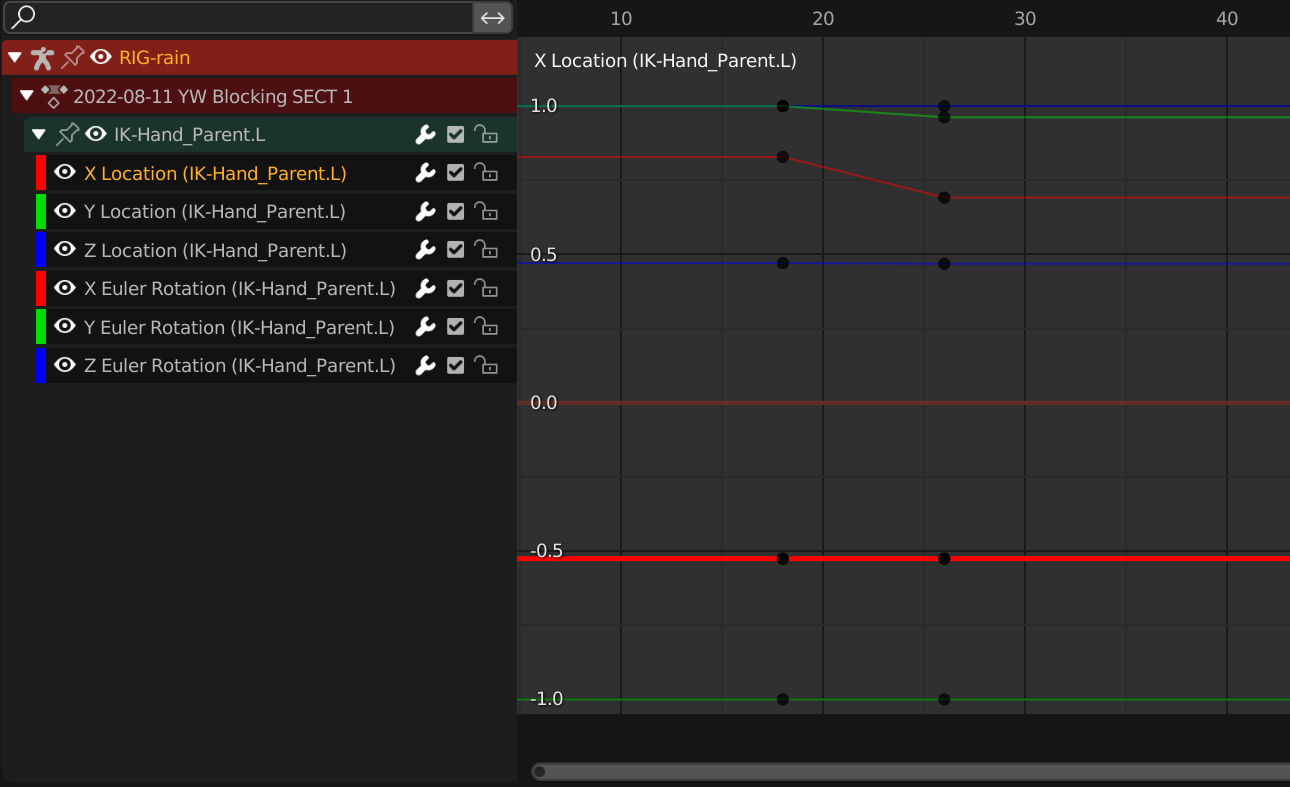Click wrench icon on Z Euler Rotation row
The image size is (1290, 787).
coord(425,366)
